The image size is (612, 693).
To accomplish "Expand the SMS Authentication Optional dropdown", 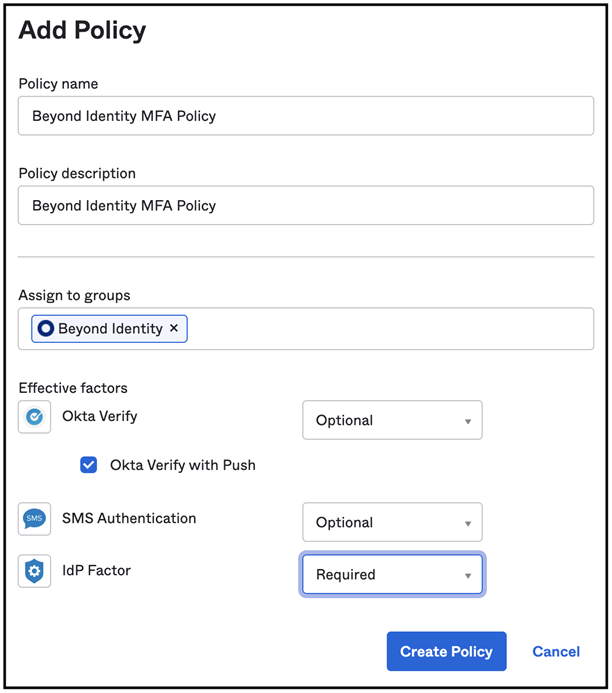I will (392, 523).
